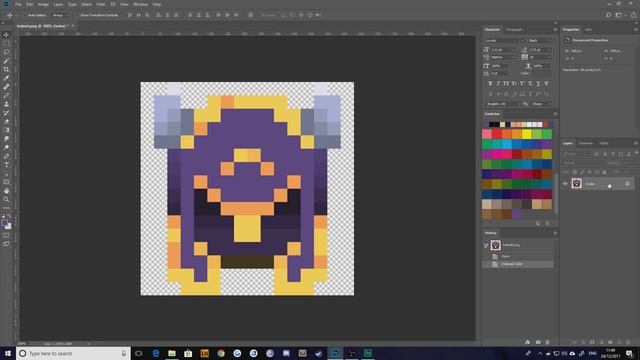Viewport: 640px width, 360px height.
Task: Switch to the Paths tab
Action: 604,143
